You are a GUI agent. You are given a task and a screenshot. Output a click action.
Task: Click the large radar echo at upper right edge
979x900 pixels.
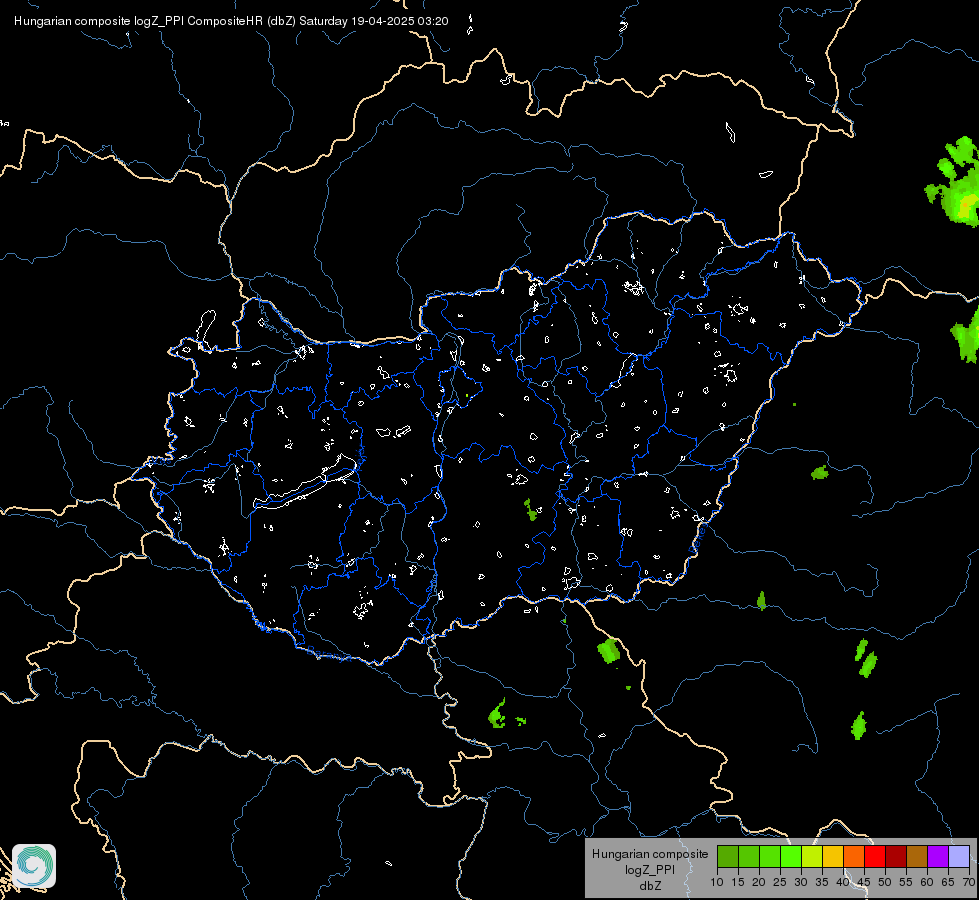click(953, 182)
